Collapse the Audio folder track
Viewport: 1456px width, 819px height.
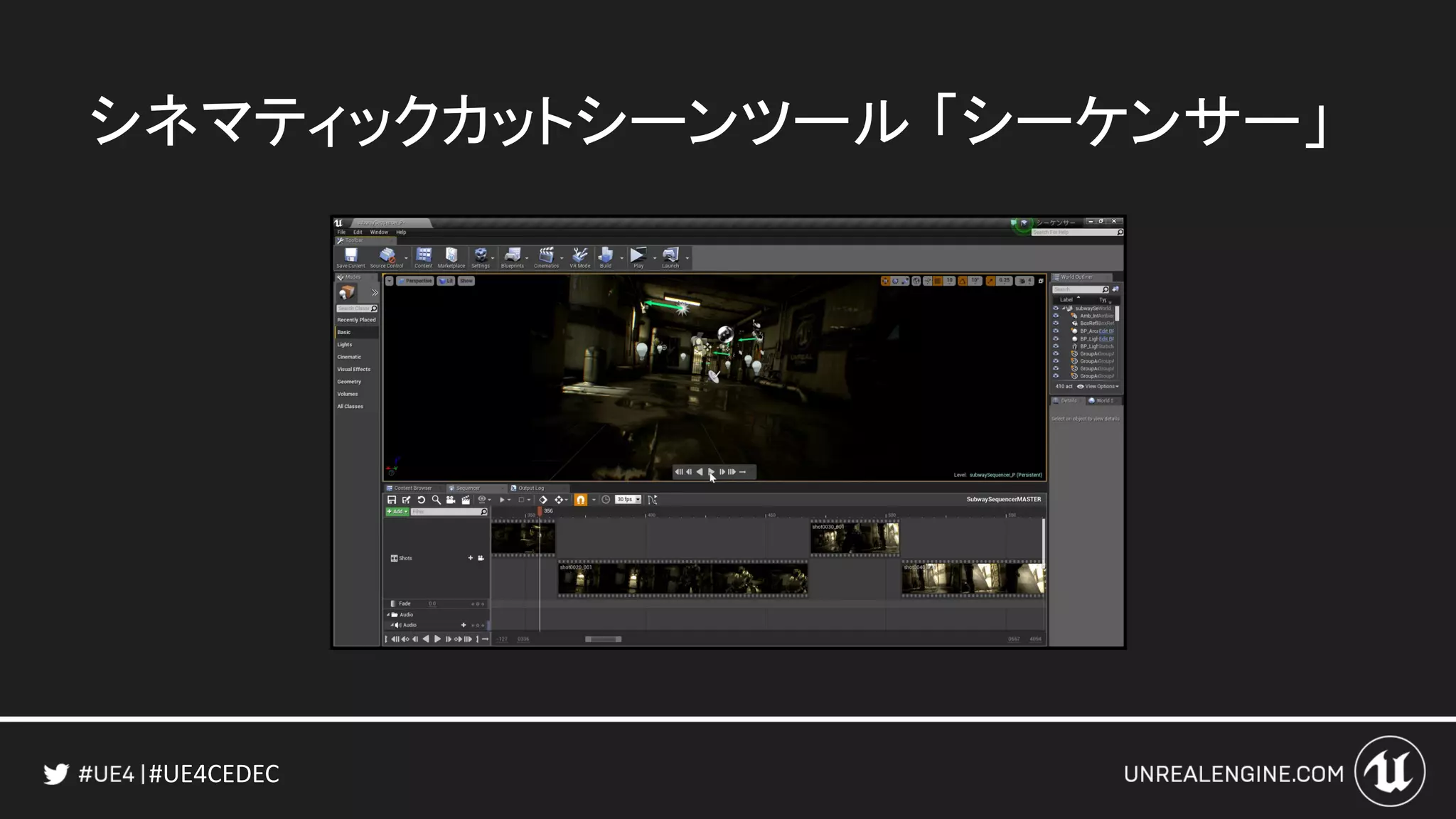pos(388,615)
